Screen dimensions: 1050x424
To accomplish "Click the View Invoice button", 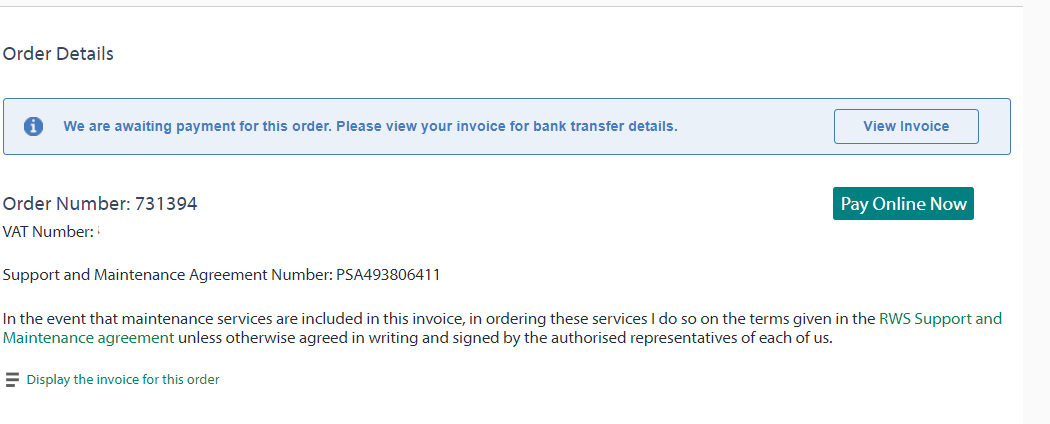I will tap(906, 127).
